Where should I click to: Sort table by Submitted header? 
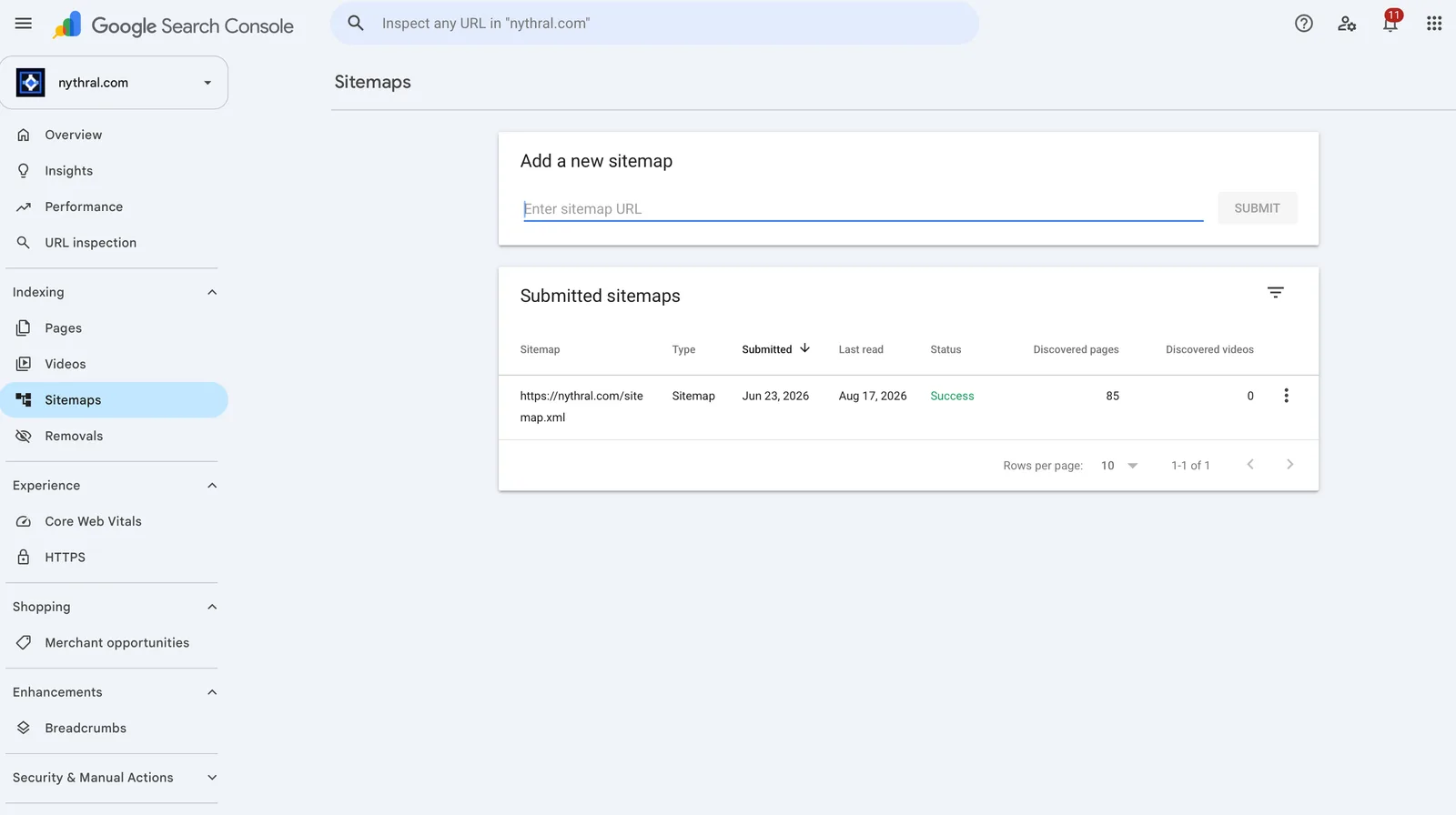(x=767, y=349)
